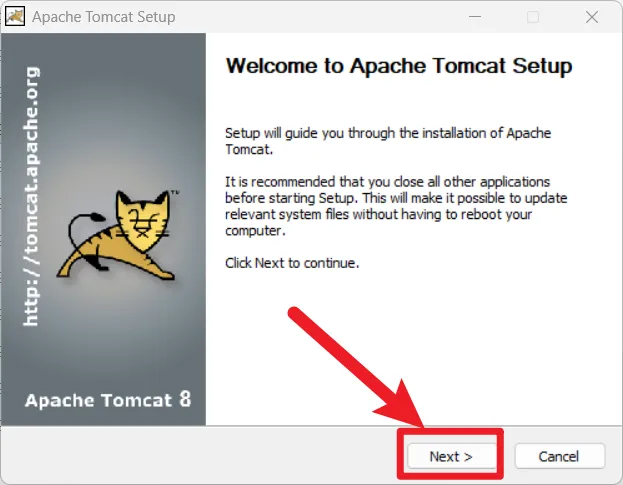
Task: Minimize the setup window
Action: 475,17
